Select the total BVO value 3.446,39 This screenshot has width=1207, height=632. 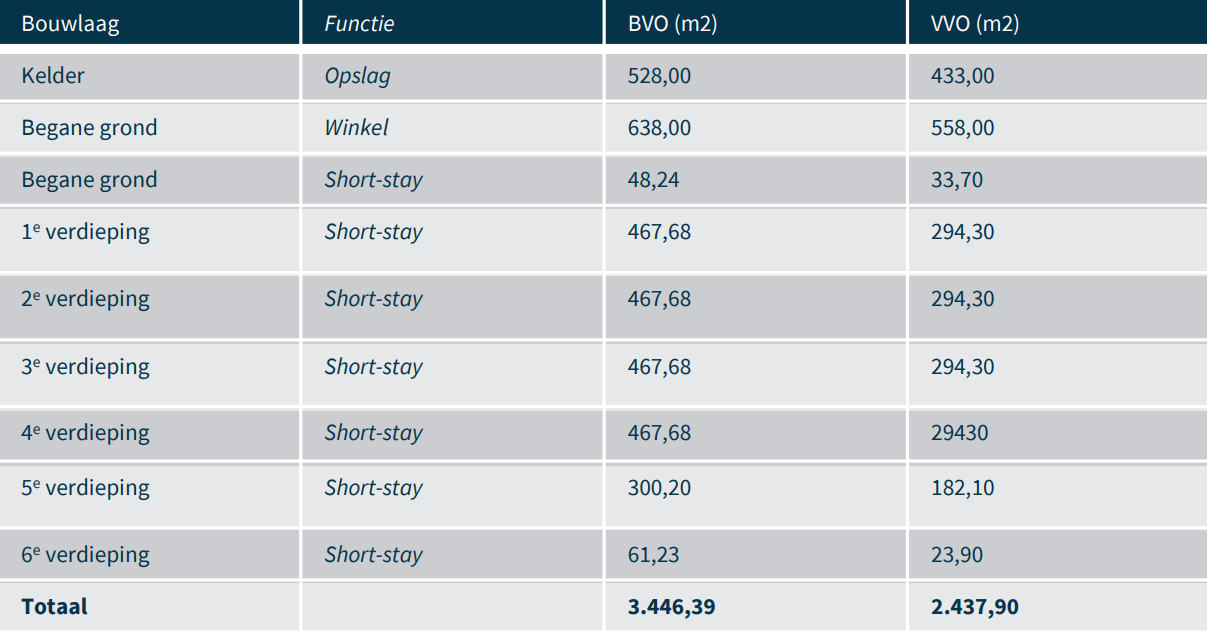coord(671,607)
